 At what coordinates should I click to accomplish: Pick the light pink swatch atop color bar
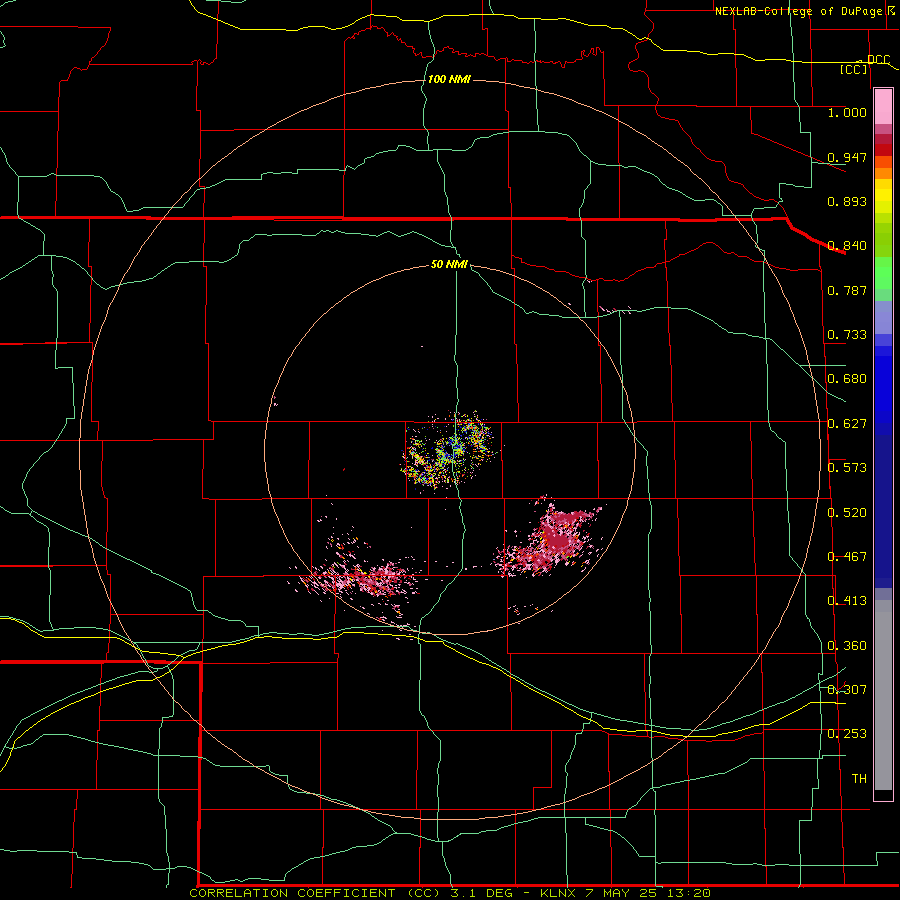pos(883,107)
